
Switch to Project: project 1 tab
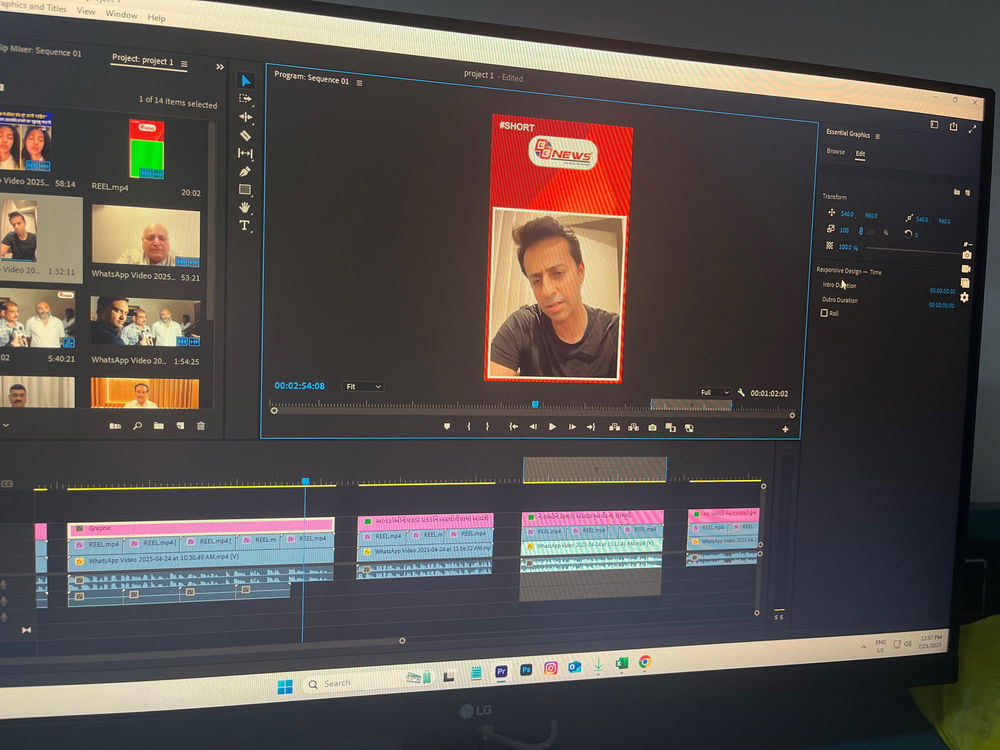(x=142, y=60)
